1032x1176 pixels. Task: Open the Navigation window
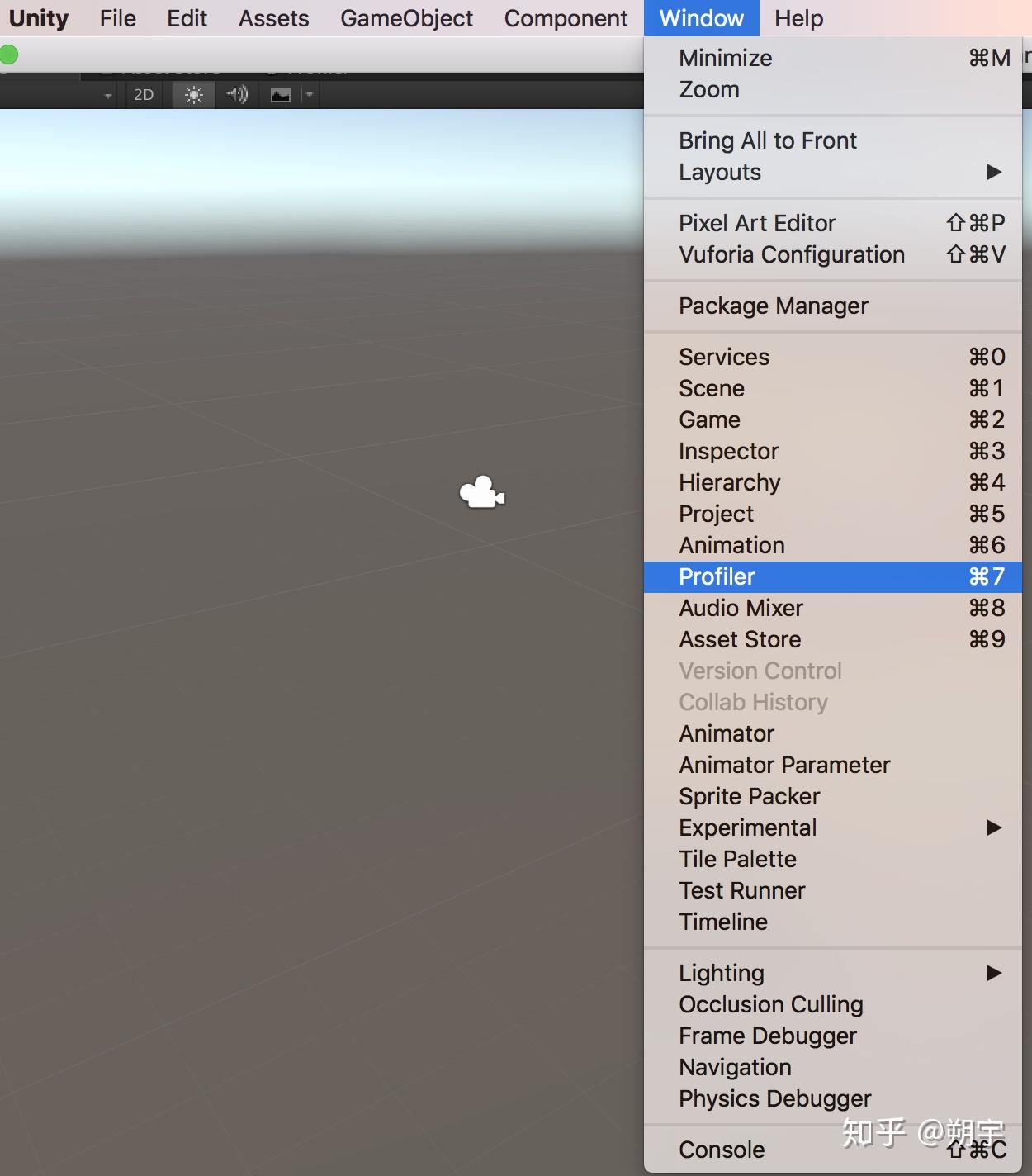tap(833, 1067)
